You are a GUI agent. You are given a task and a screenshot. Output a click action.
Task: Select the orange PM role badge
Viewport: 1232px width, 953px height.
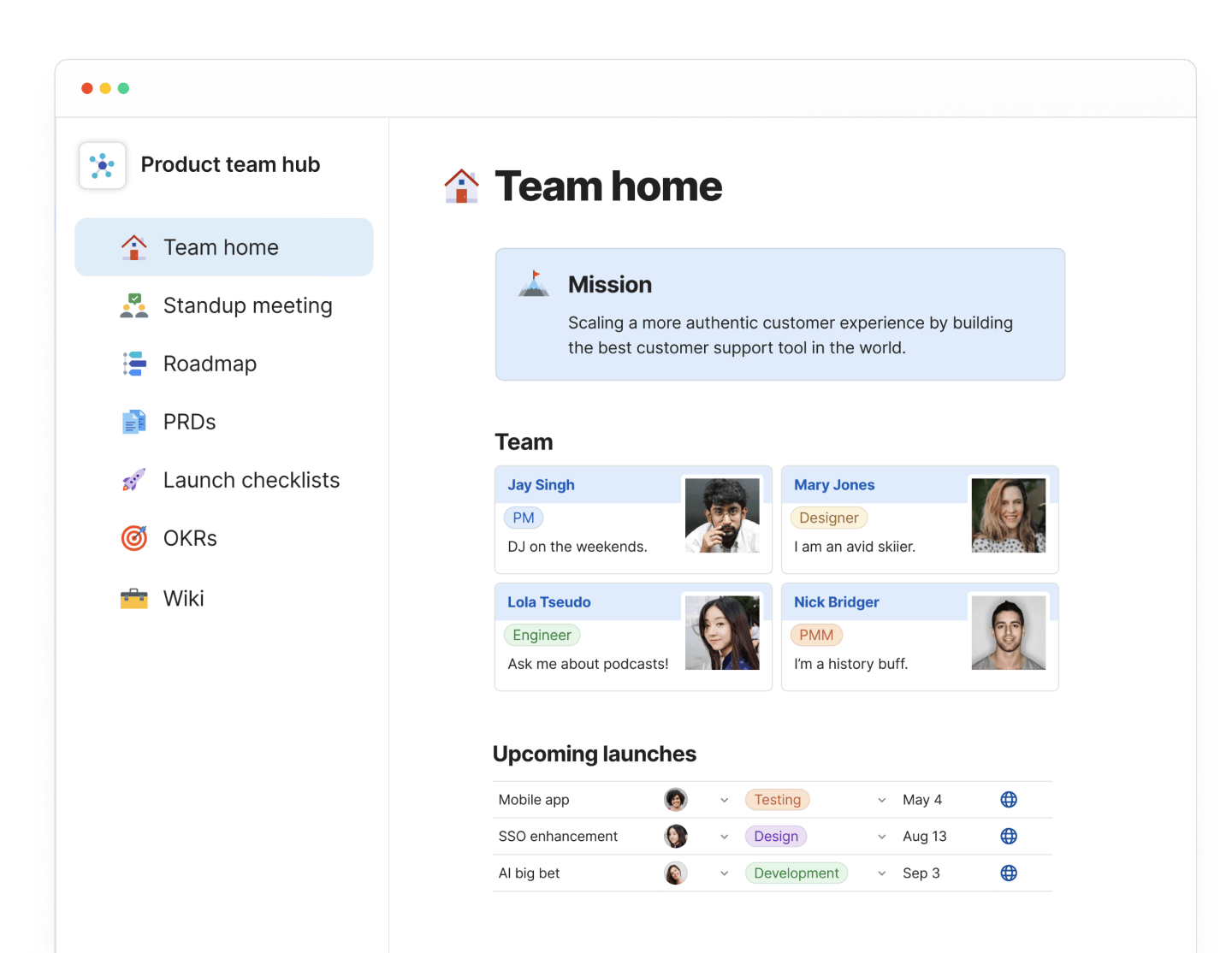pos(523,518)
